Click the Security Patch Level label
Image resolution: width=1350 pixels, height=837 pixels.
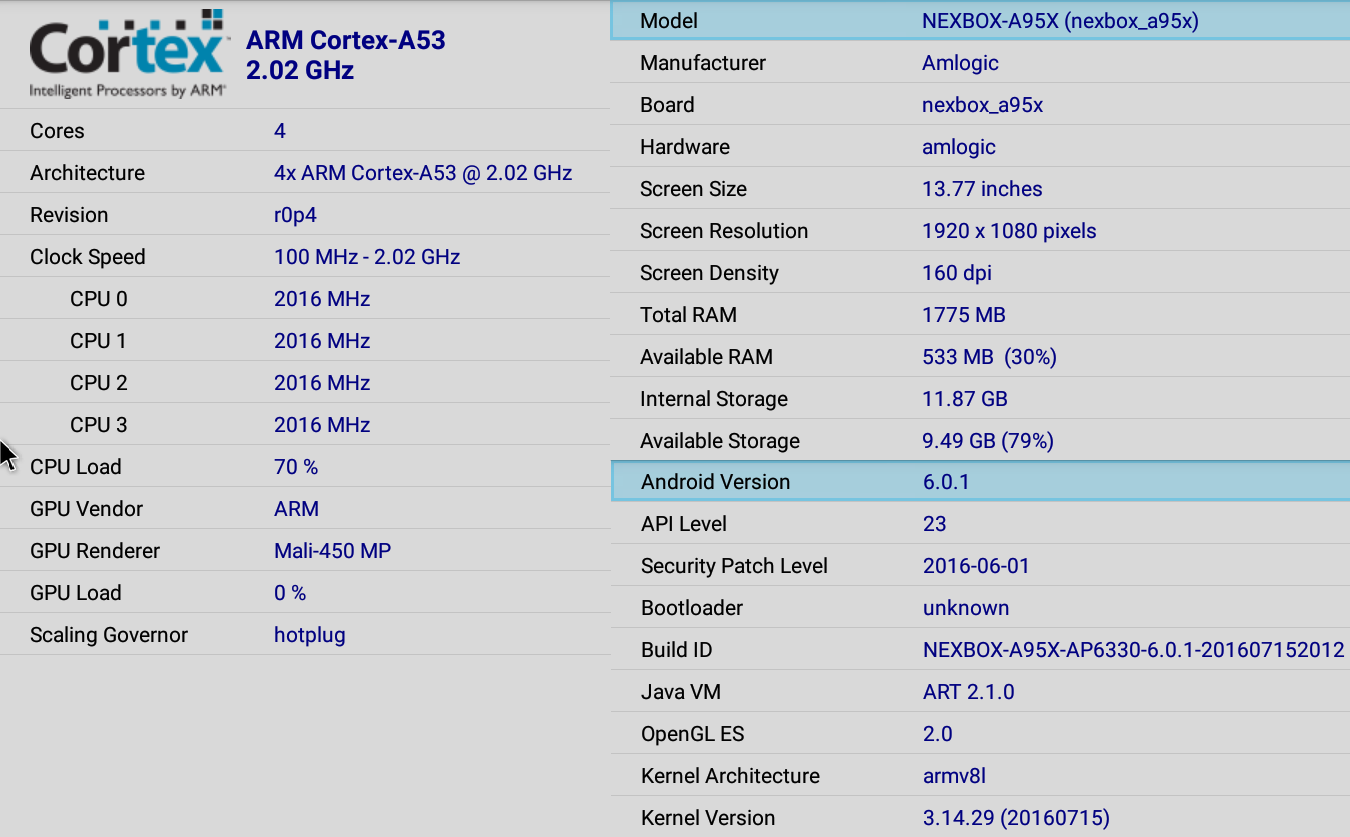734,566
